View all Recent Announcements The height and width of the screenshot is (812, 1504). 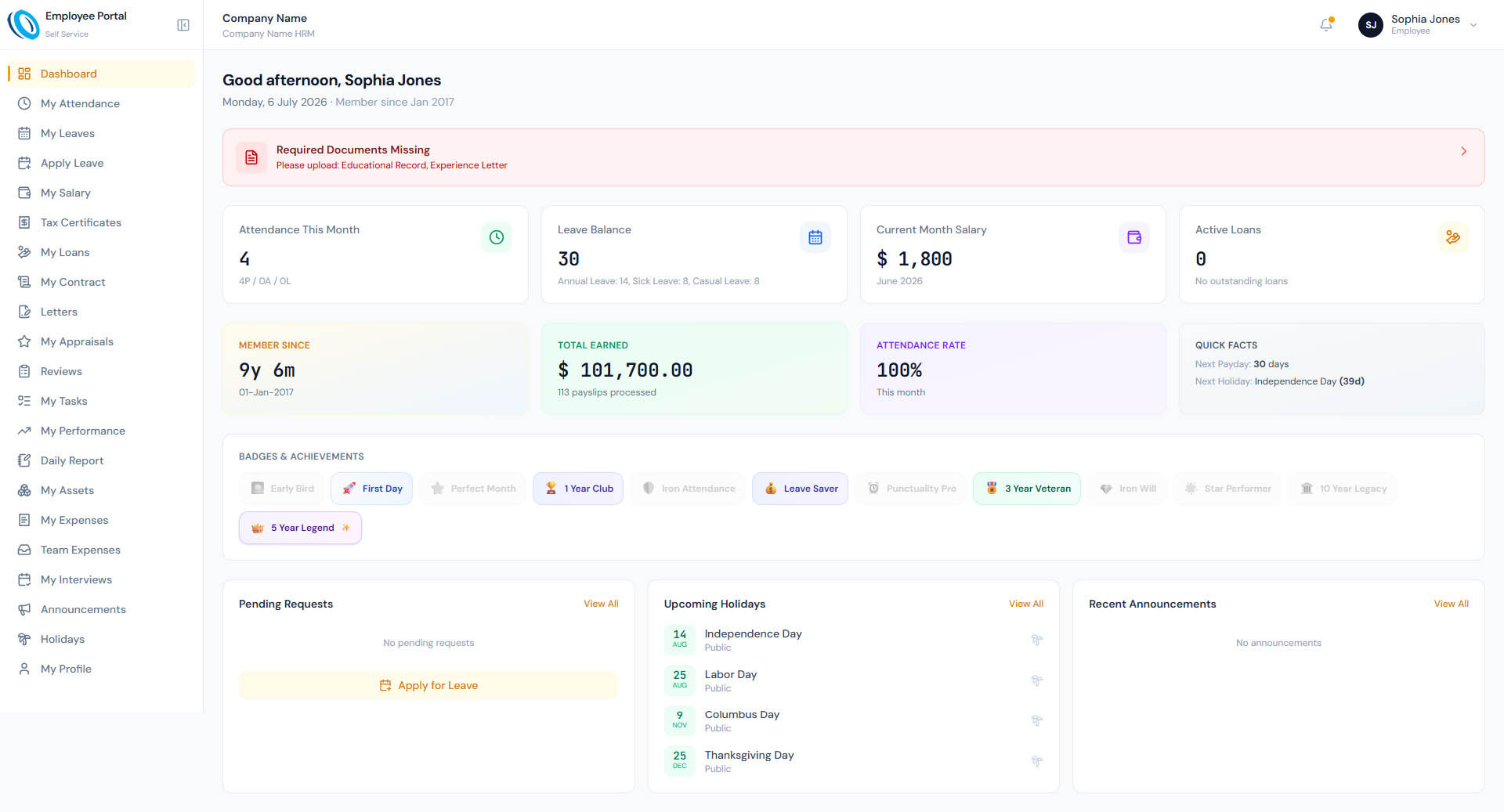[1452, 604]
